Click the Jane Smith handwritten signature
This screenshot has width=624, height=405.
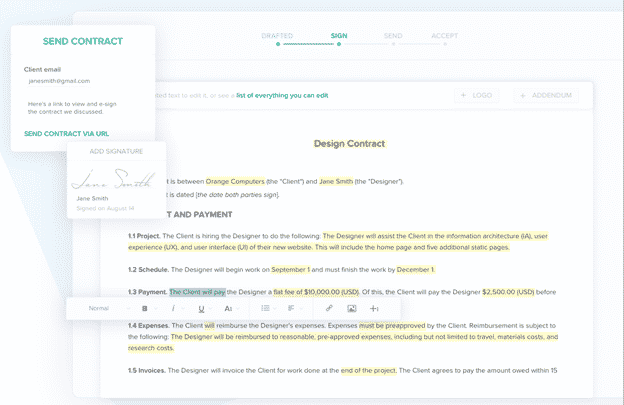coord(113,179)
